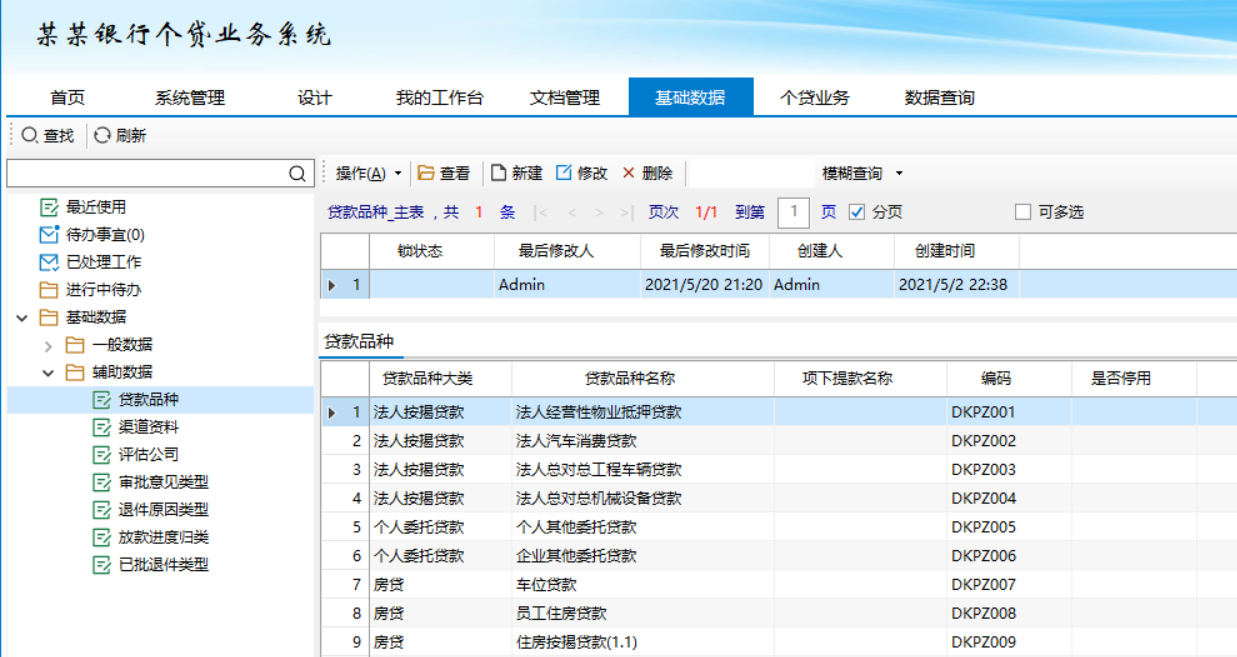Click the 编码 column header

click(x=995, y=378)
